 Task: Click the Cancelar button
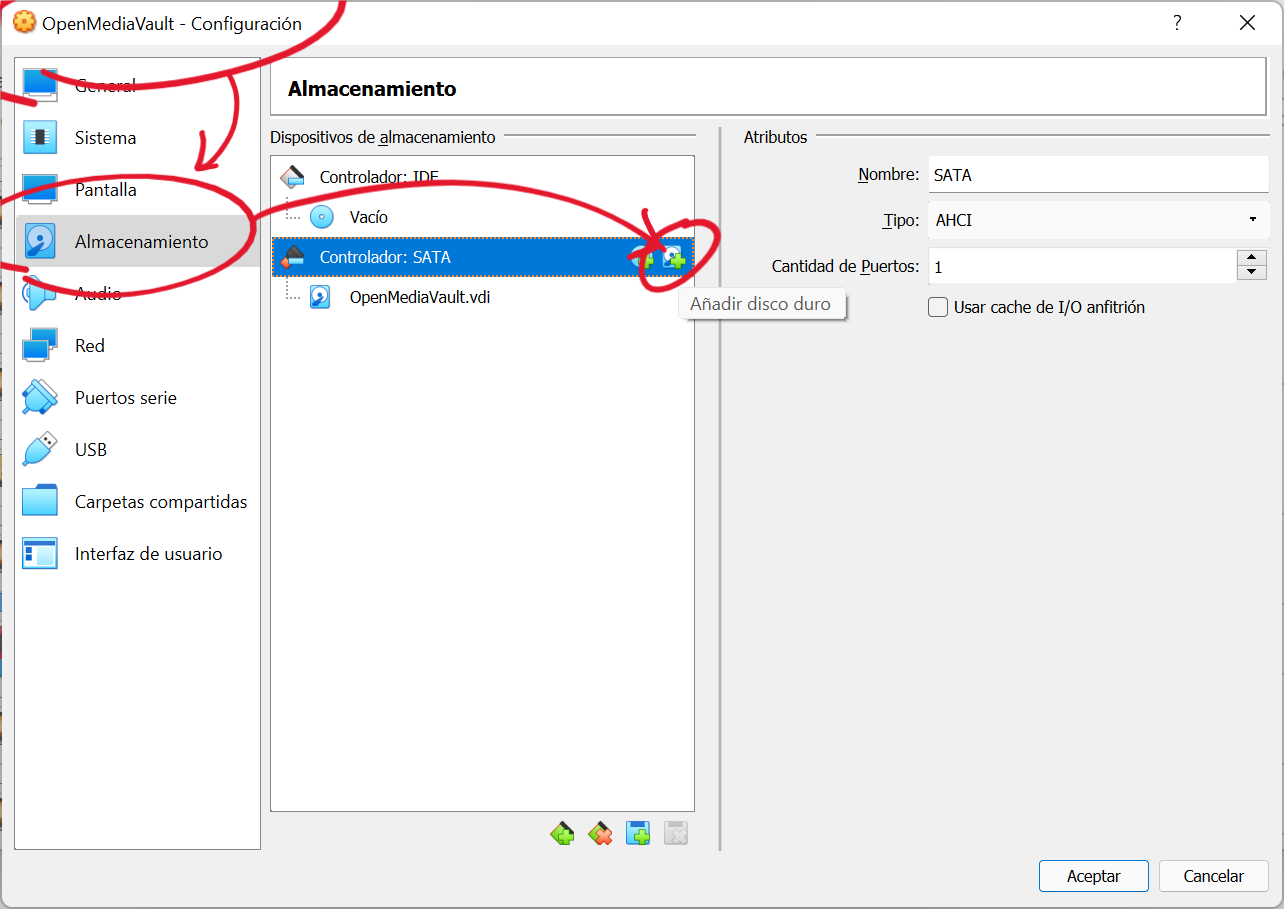point(1213,876)
